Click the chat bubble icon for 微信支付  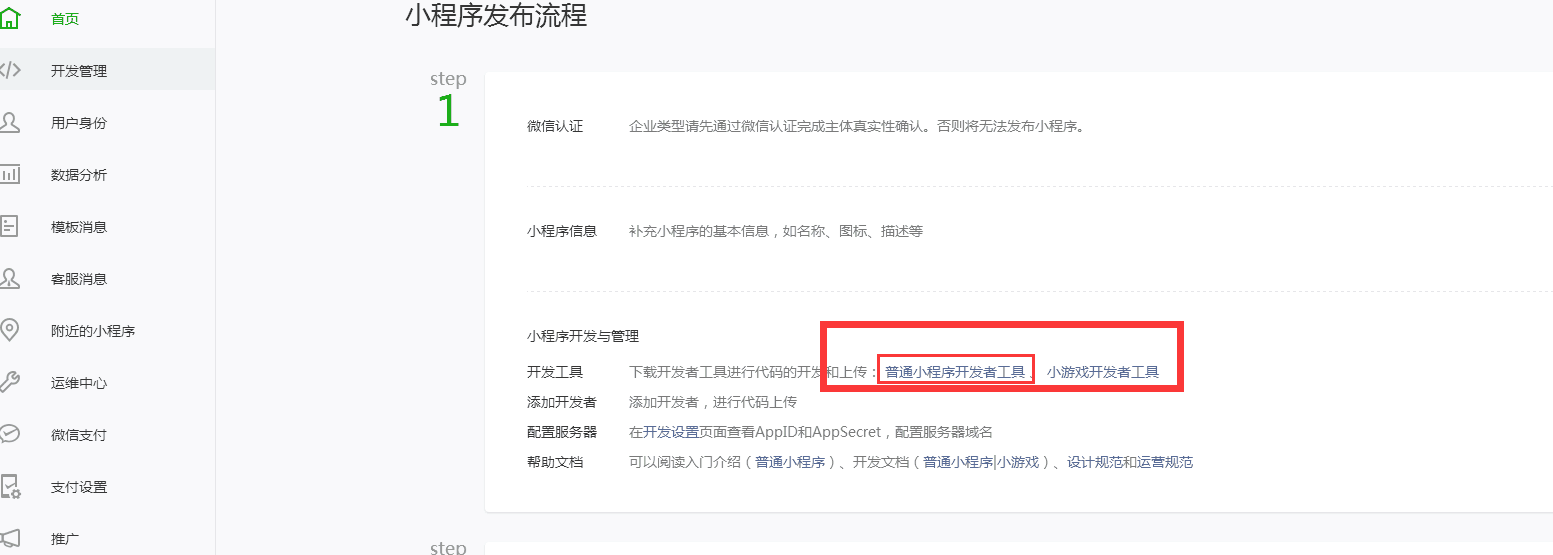pos(9,435)
